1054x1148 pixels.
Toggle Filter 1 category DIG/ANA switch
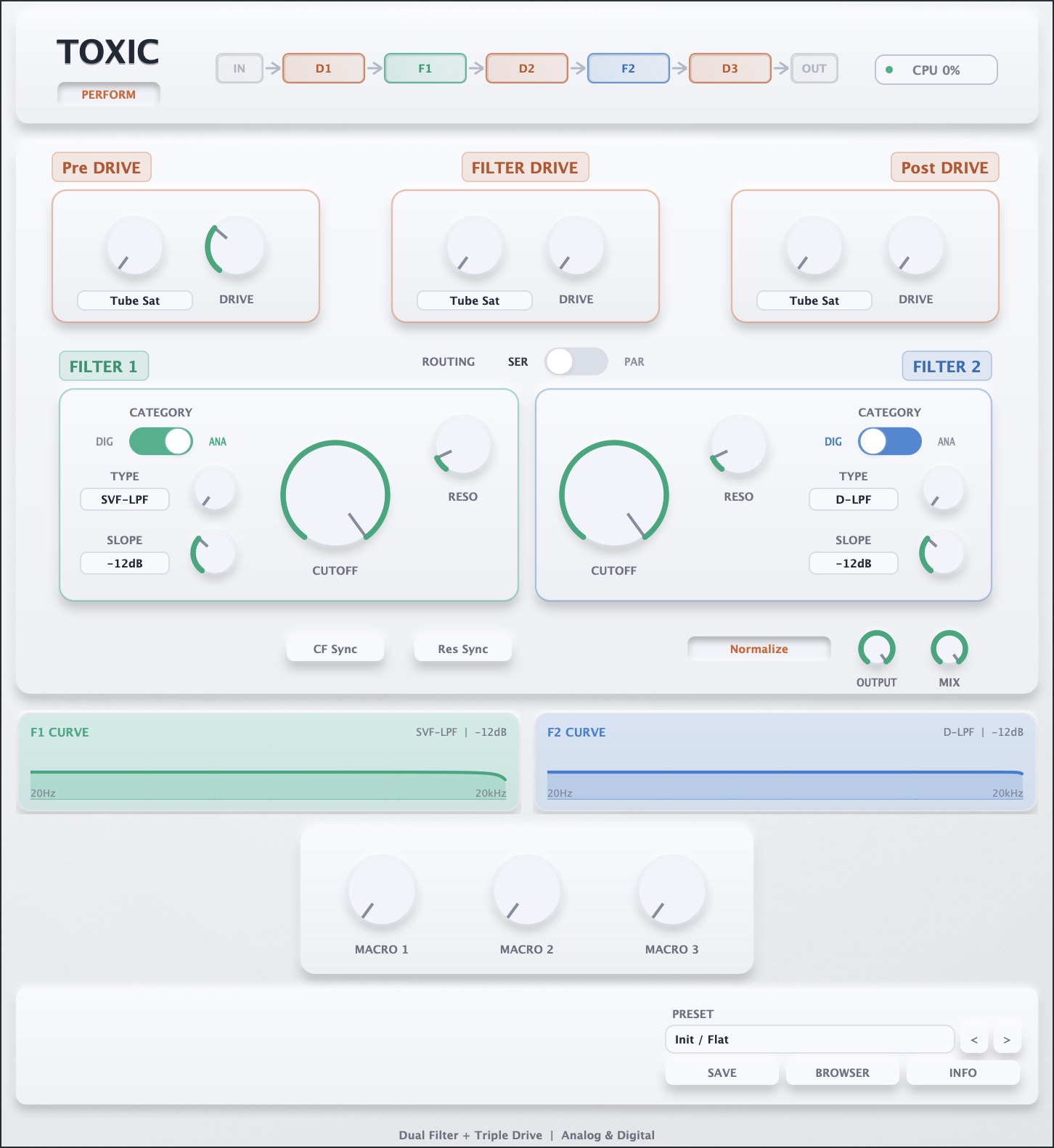(161, 441)
